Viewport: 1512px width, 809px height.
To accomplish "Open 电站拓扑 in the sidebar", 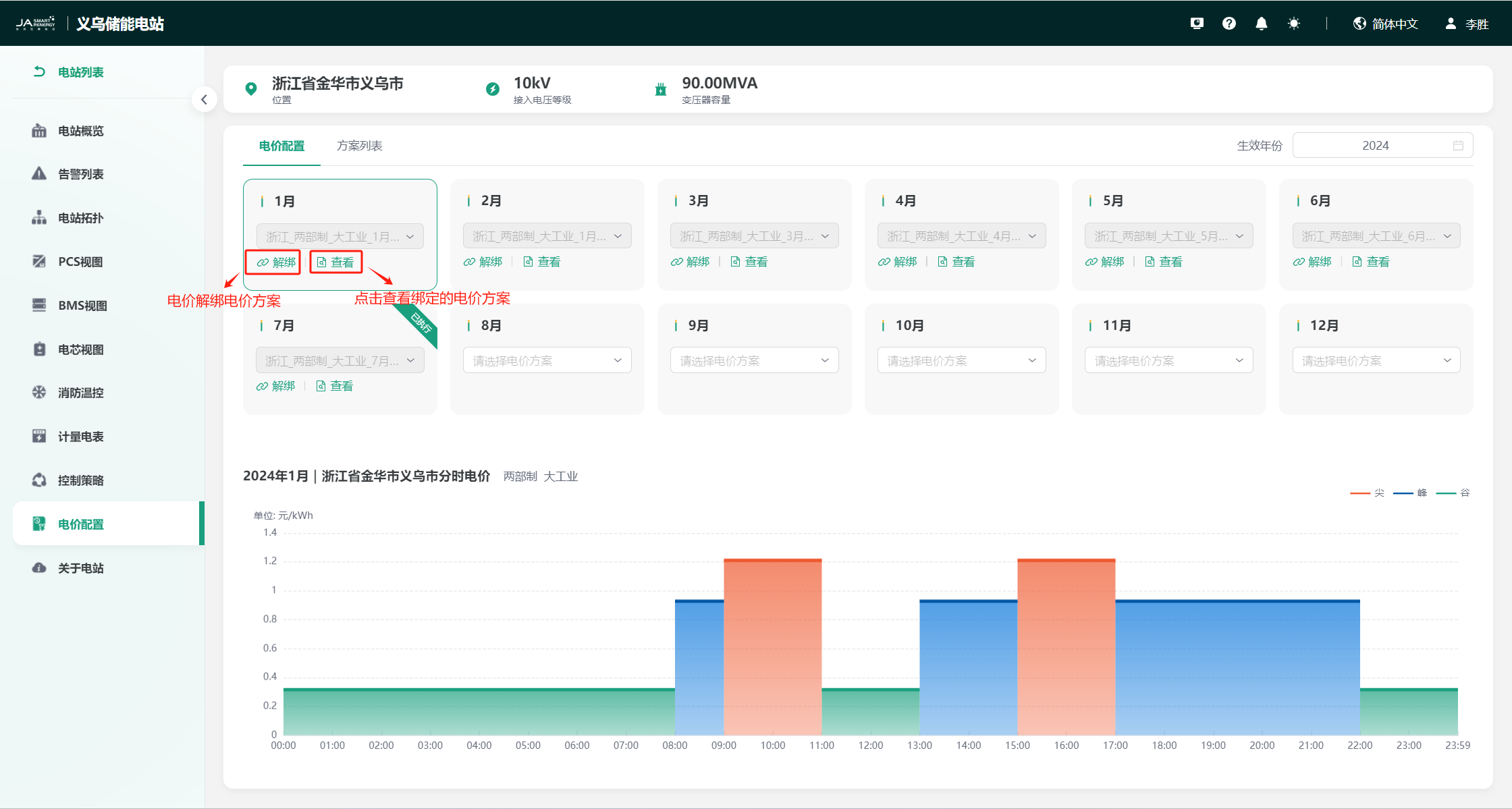I will point(80,218).
